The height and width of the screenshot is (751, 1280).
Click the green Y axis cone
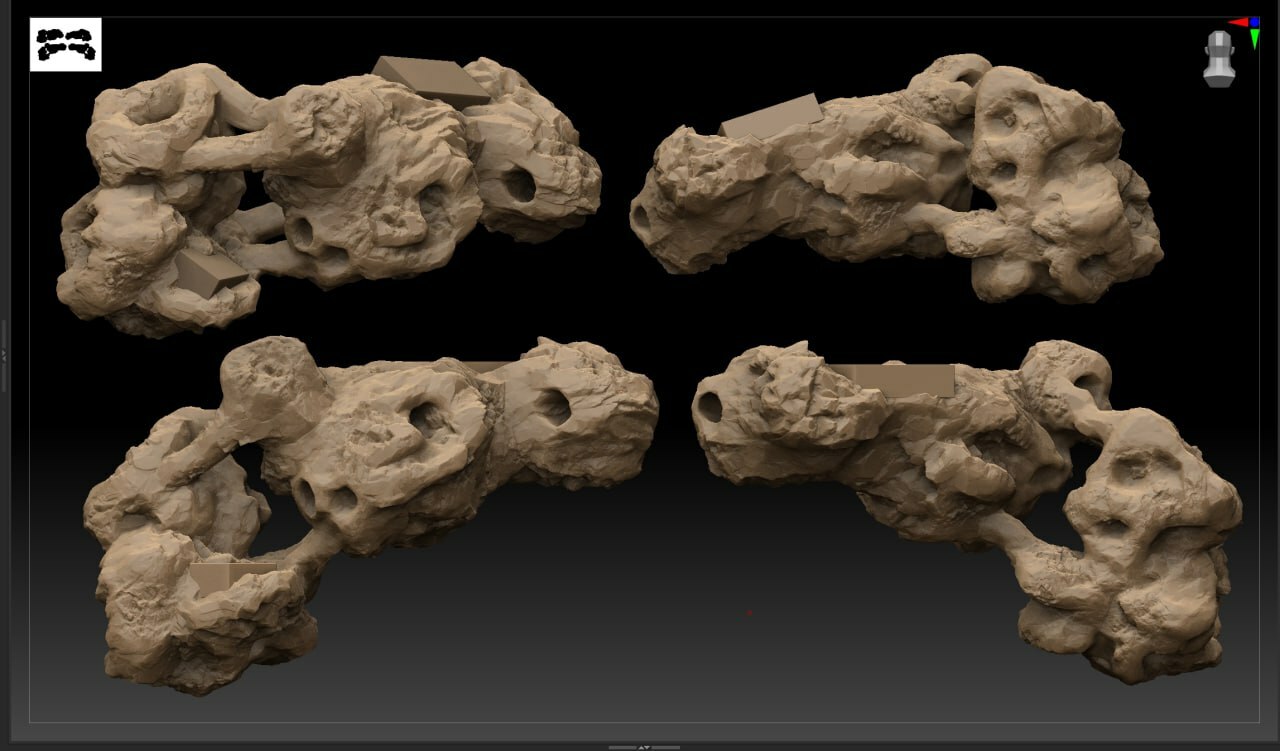[1254, 40]
